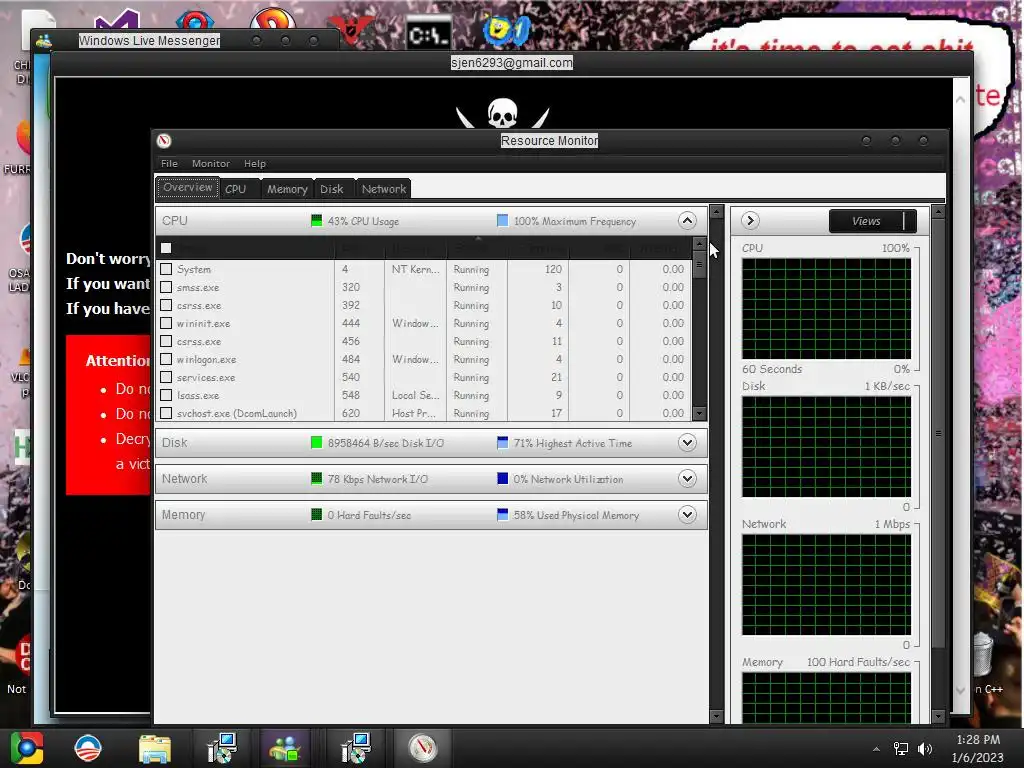Check the lsass.exe process checkbox
The image size is (1024, 768).
(166, 395)
